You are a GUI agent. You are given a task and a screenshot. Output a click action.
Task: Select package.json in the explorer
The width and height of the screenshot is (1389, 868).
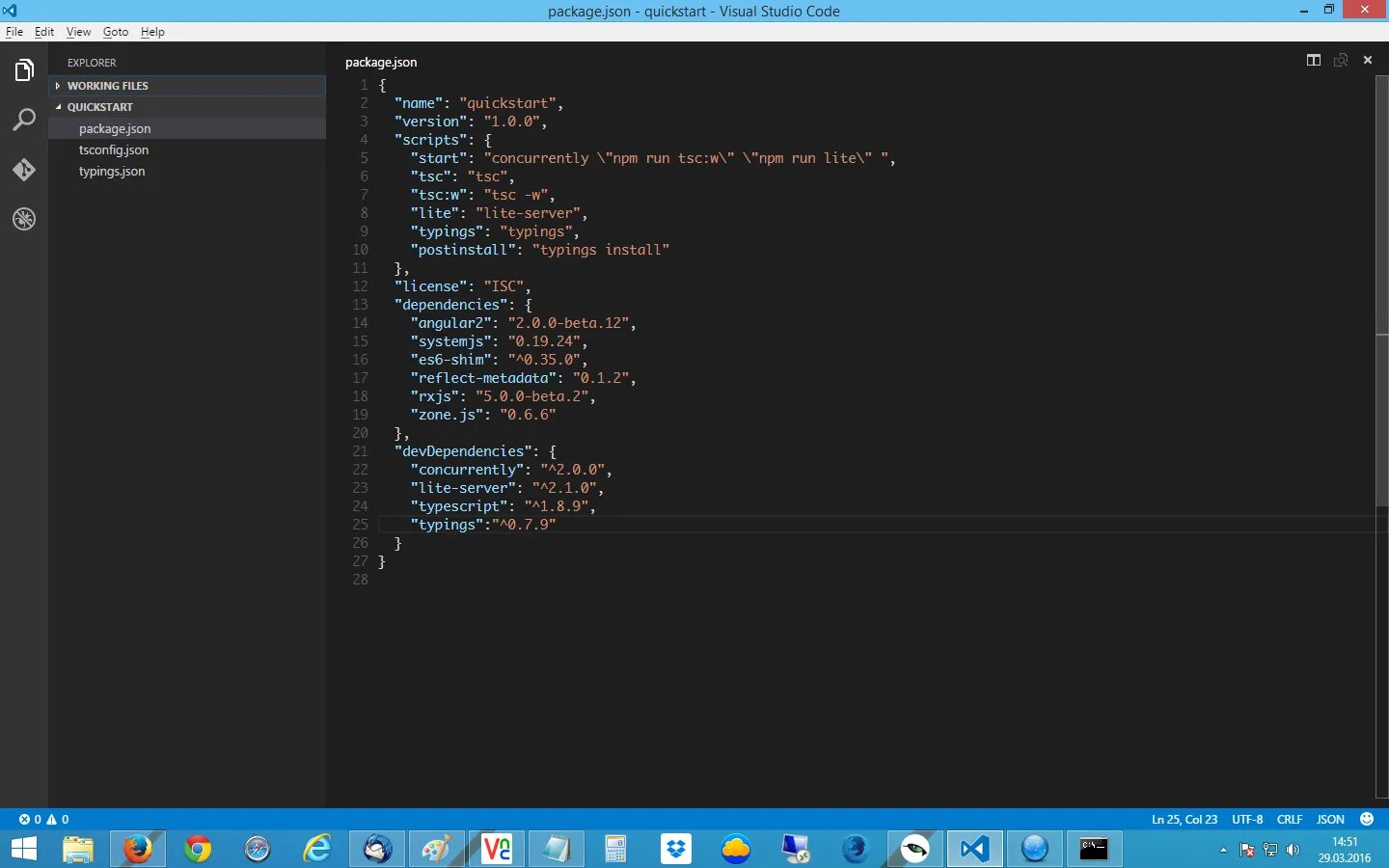(187, 128)
